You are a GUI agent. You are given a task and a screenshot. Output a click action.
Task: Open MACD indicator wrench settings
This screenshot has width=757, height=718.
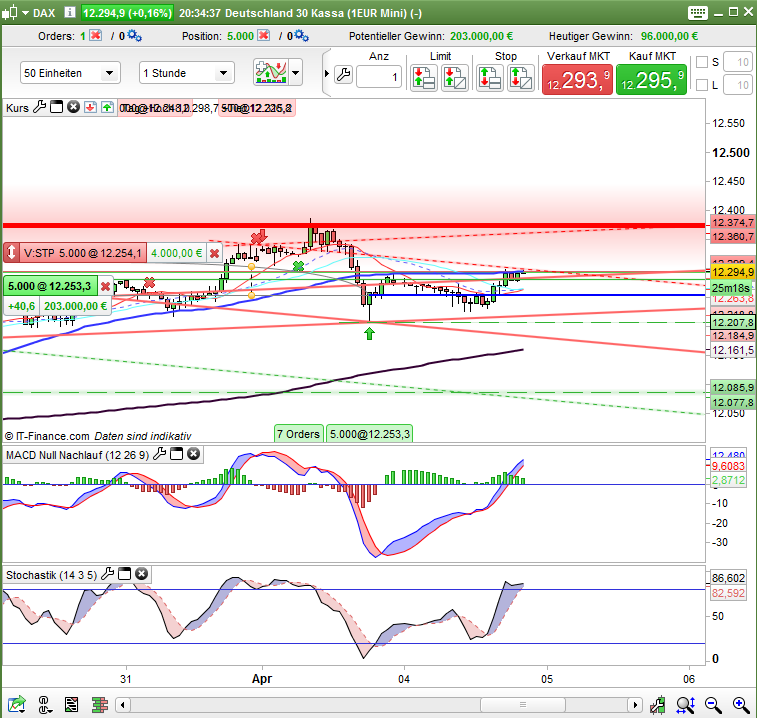tap(159, 454)
